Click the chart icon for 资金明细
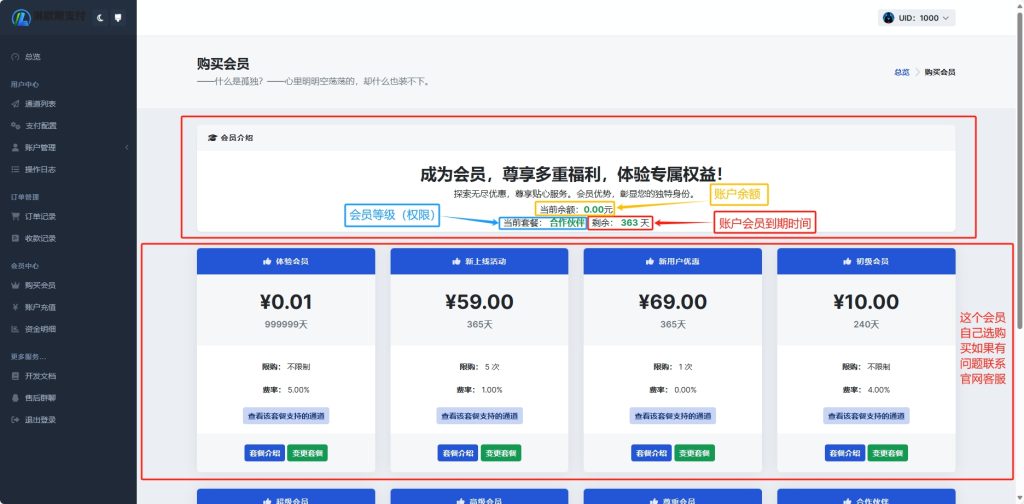 (x=15, y=329)
